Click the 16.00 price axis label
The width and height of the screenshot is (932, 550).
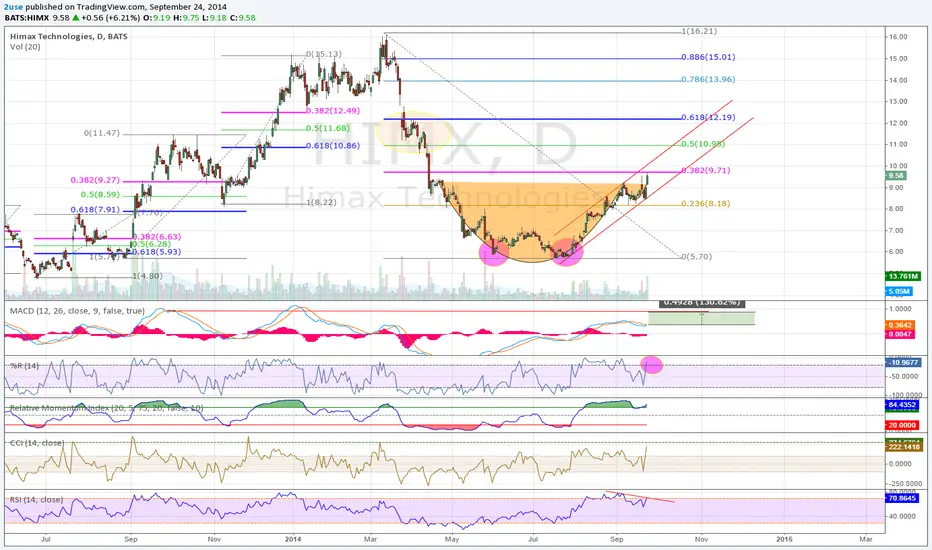(x=898, y=37)
